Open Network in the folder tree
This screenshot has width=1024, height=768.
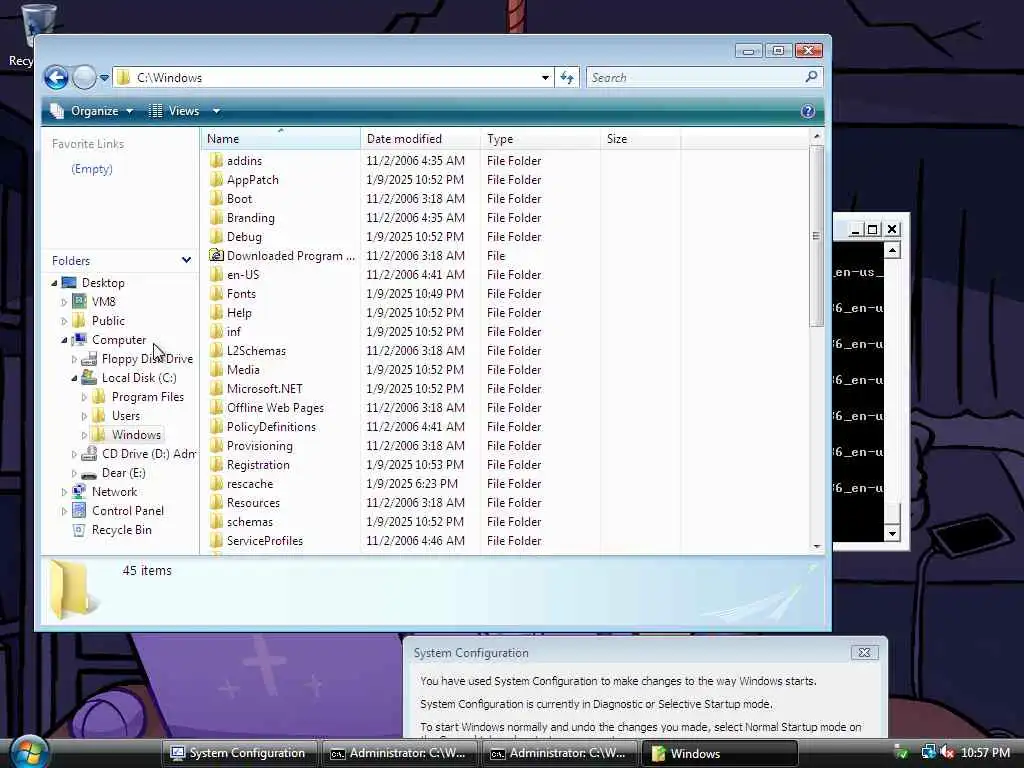pyautogui.click(x=114, y=492)
